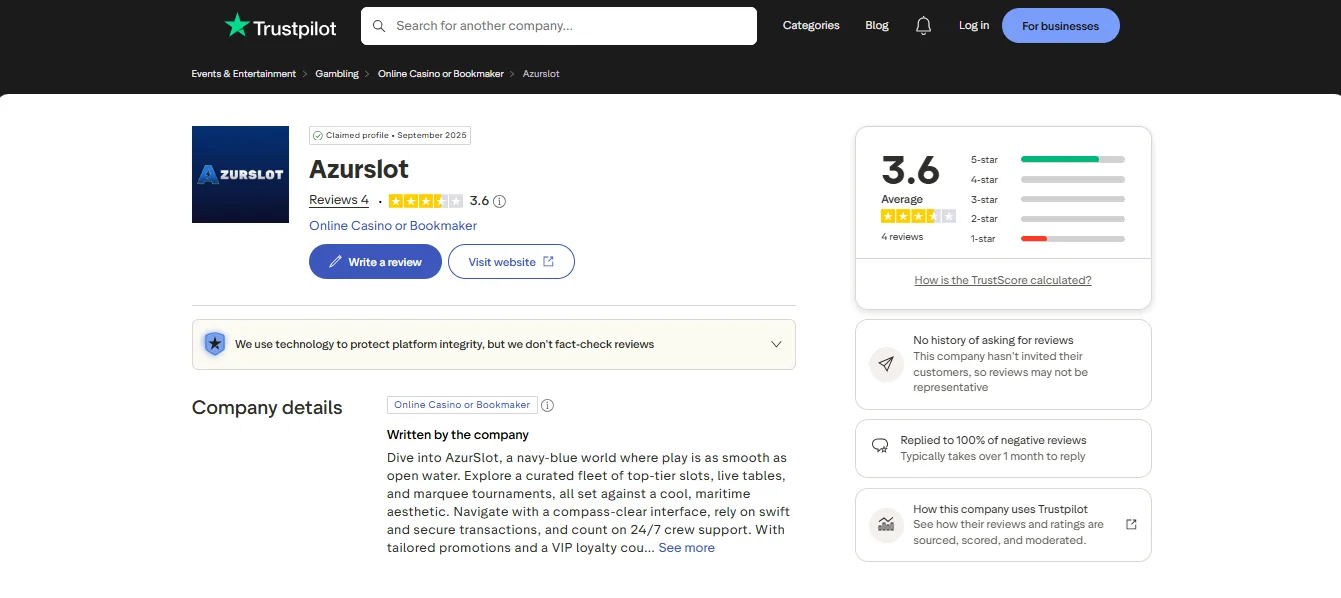Click the Azurslot company name heading
Screen dimensions: 1341x598
point(359,168)
